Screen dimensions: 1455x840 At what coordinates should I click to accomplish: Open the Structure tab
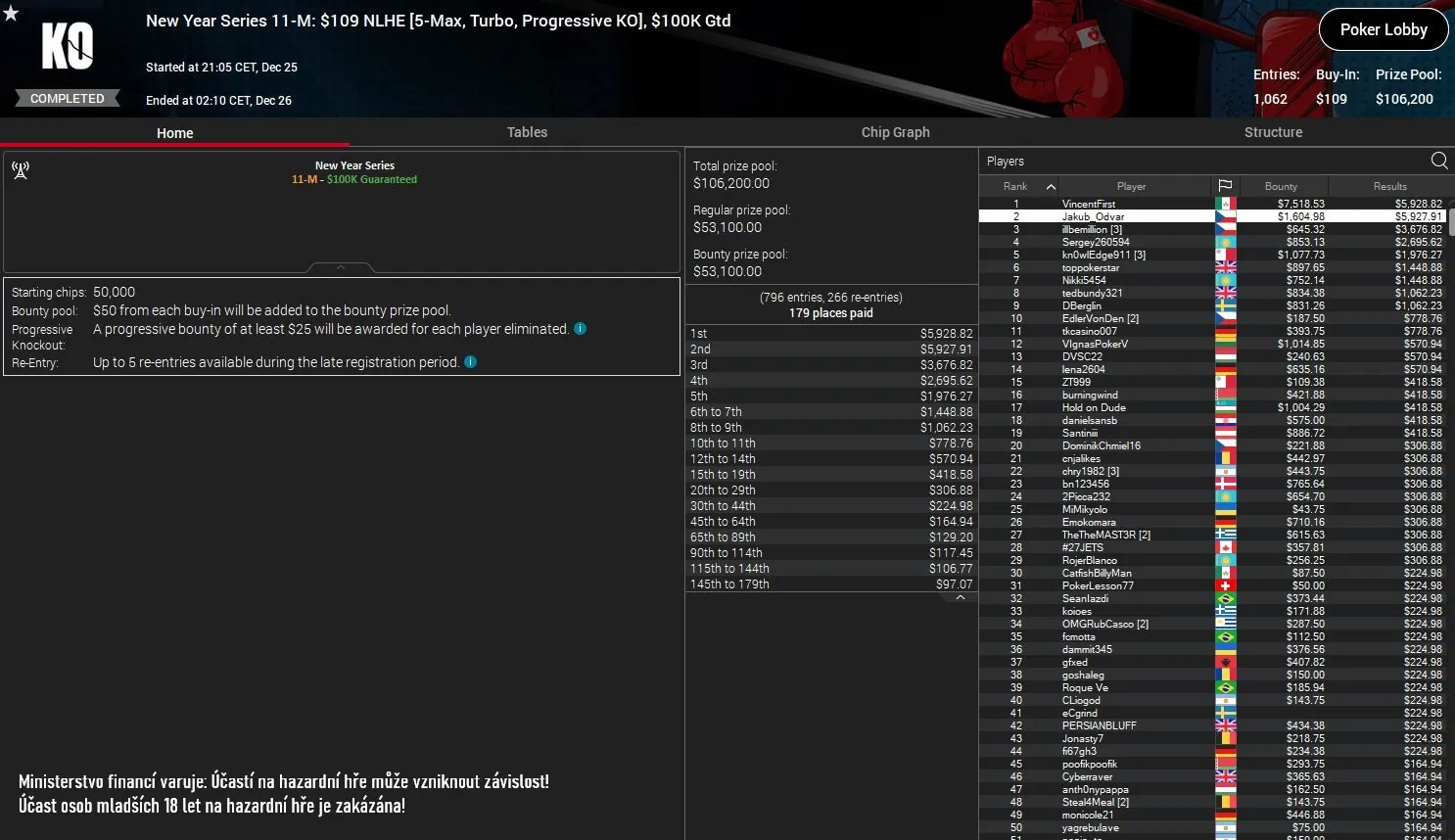pos(1273,132)
